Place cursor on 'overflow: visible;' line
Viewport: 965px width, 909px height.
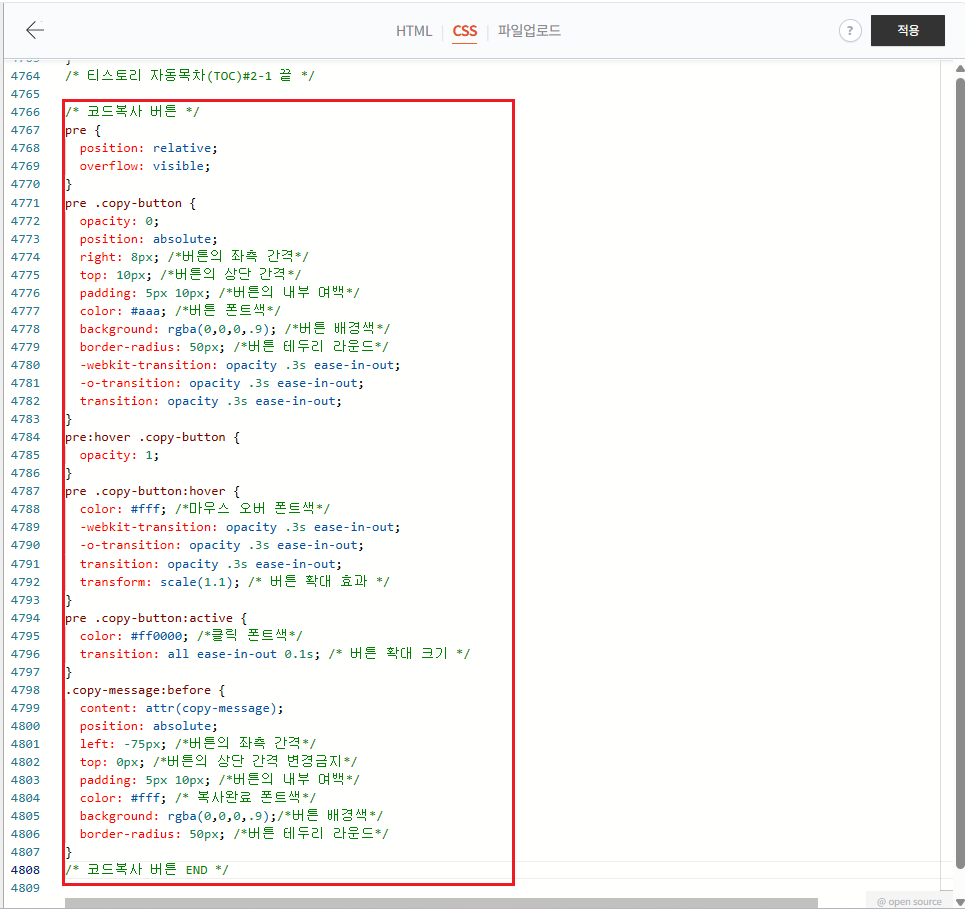pos(145,166)
